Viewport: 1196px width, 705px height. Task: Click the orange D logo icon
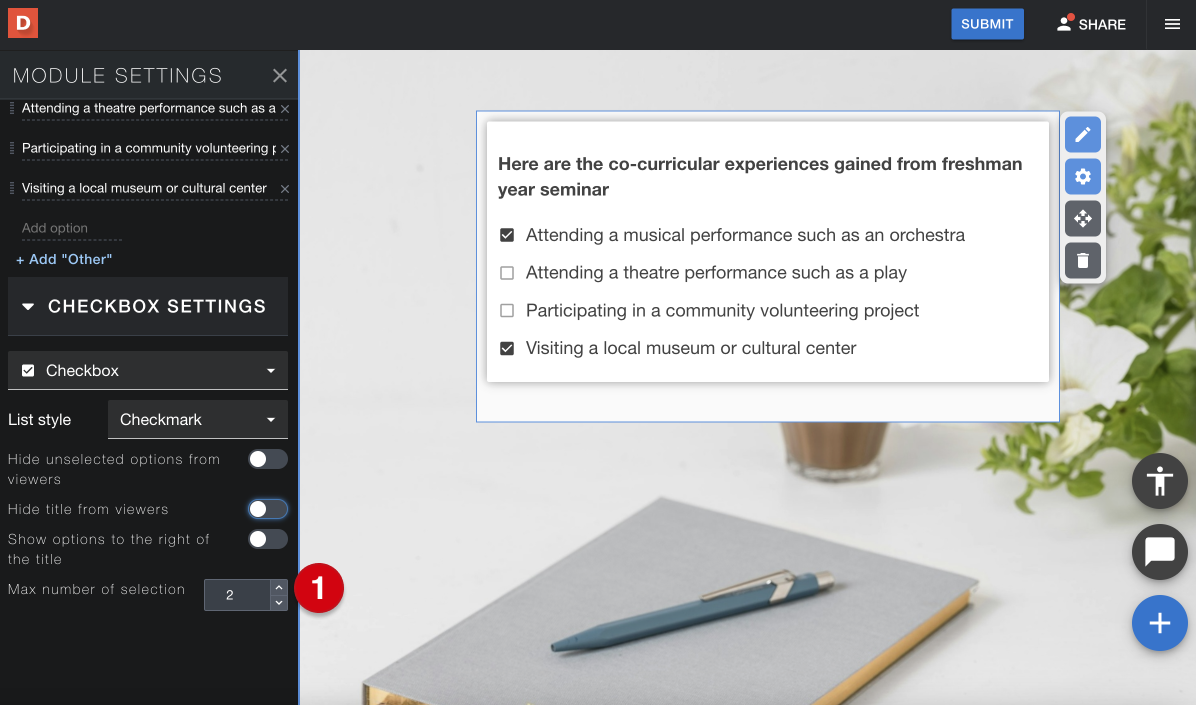coord(23,24)
